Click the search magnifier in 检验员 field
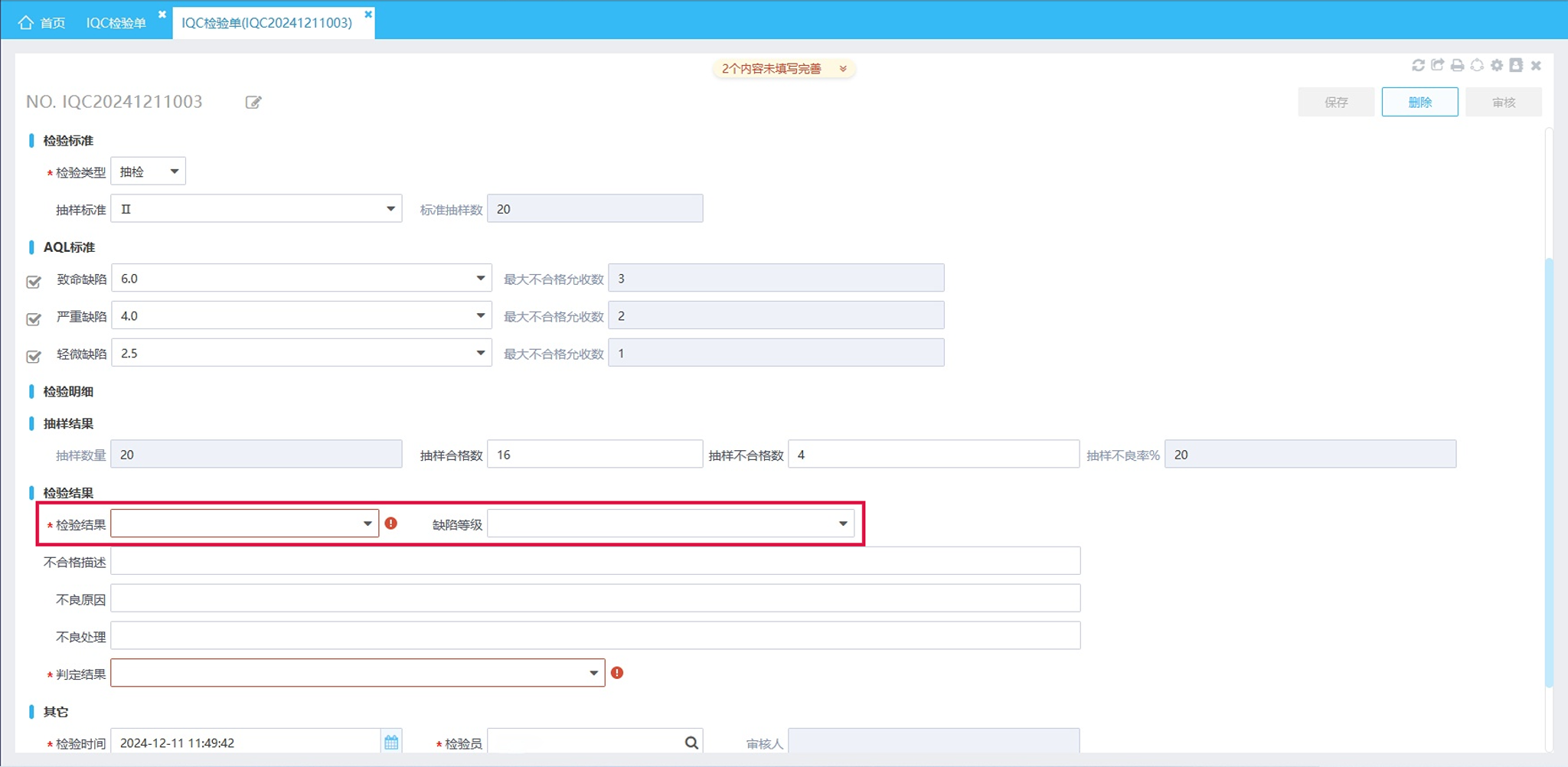Screen dimensions: 1568x767 (x=691, y=743)
